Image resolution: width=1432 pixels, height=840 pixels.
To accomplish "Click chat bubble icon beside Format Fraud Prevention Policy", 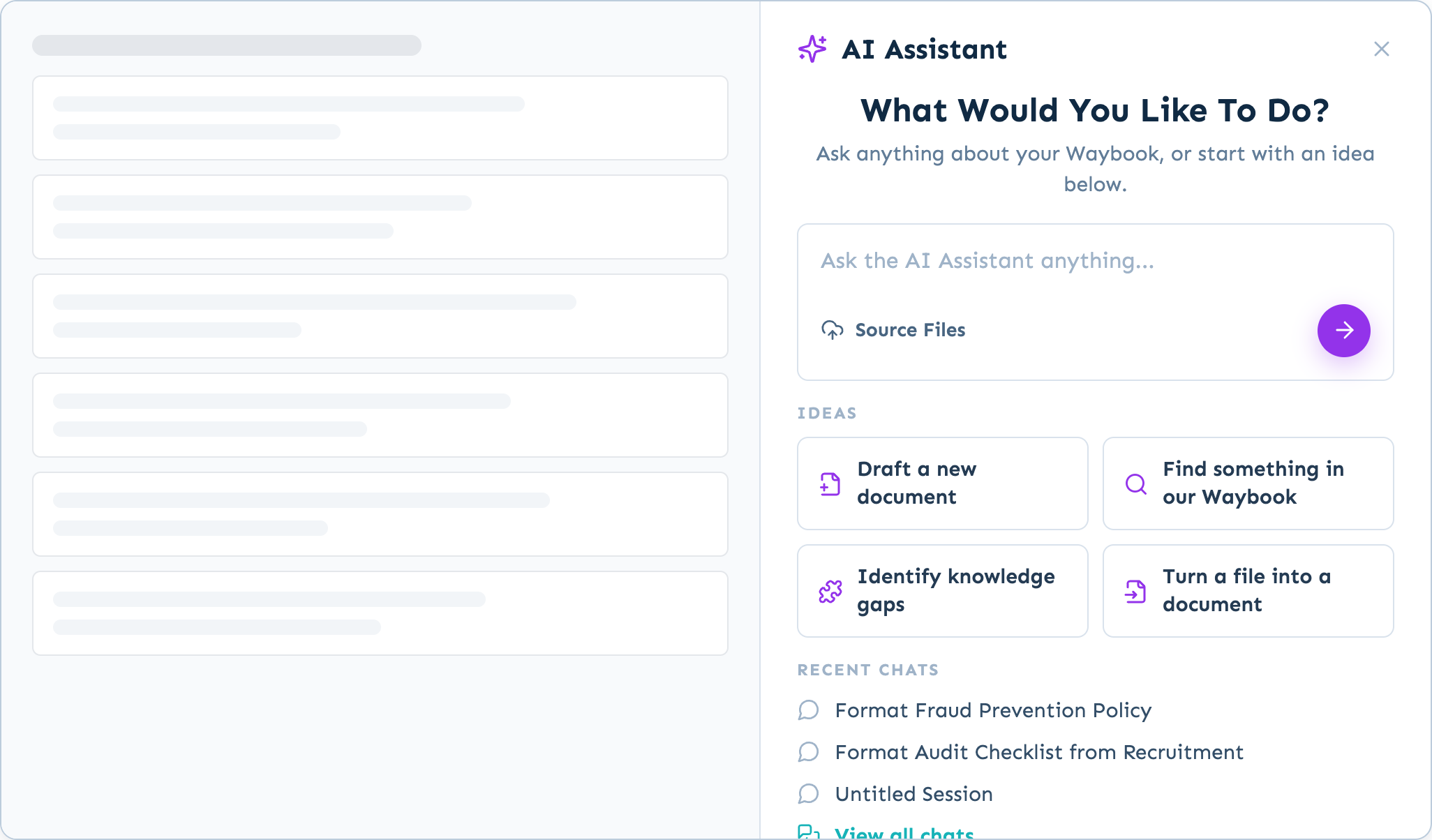I will pyautogui.click(x=808, y=710).
